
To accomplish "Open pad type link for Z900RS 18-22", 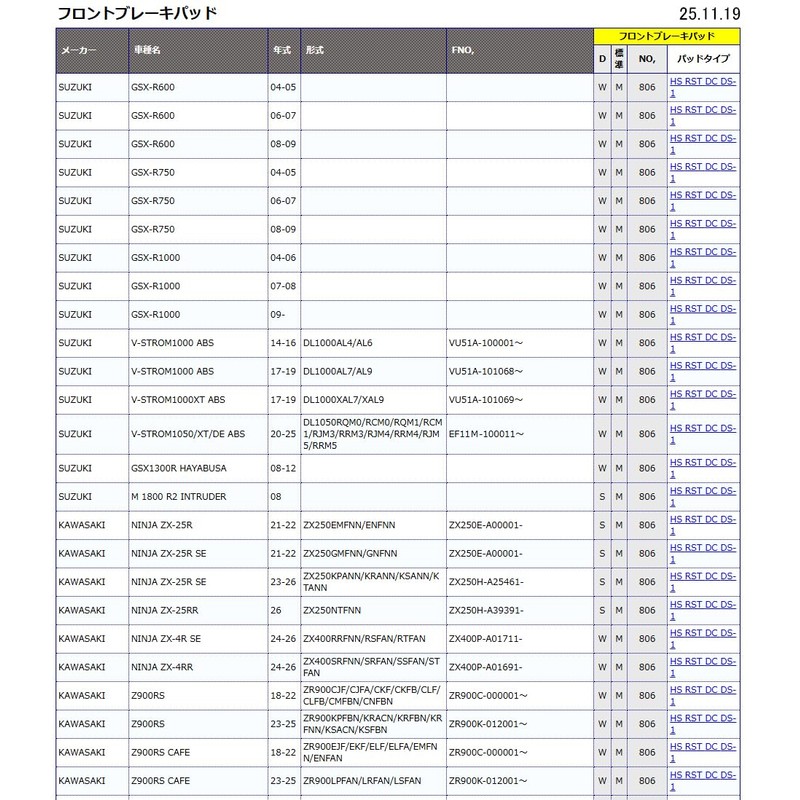I will (703, 695).
